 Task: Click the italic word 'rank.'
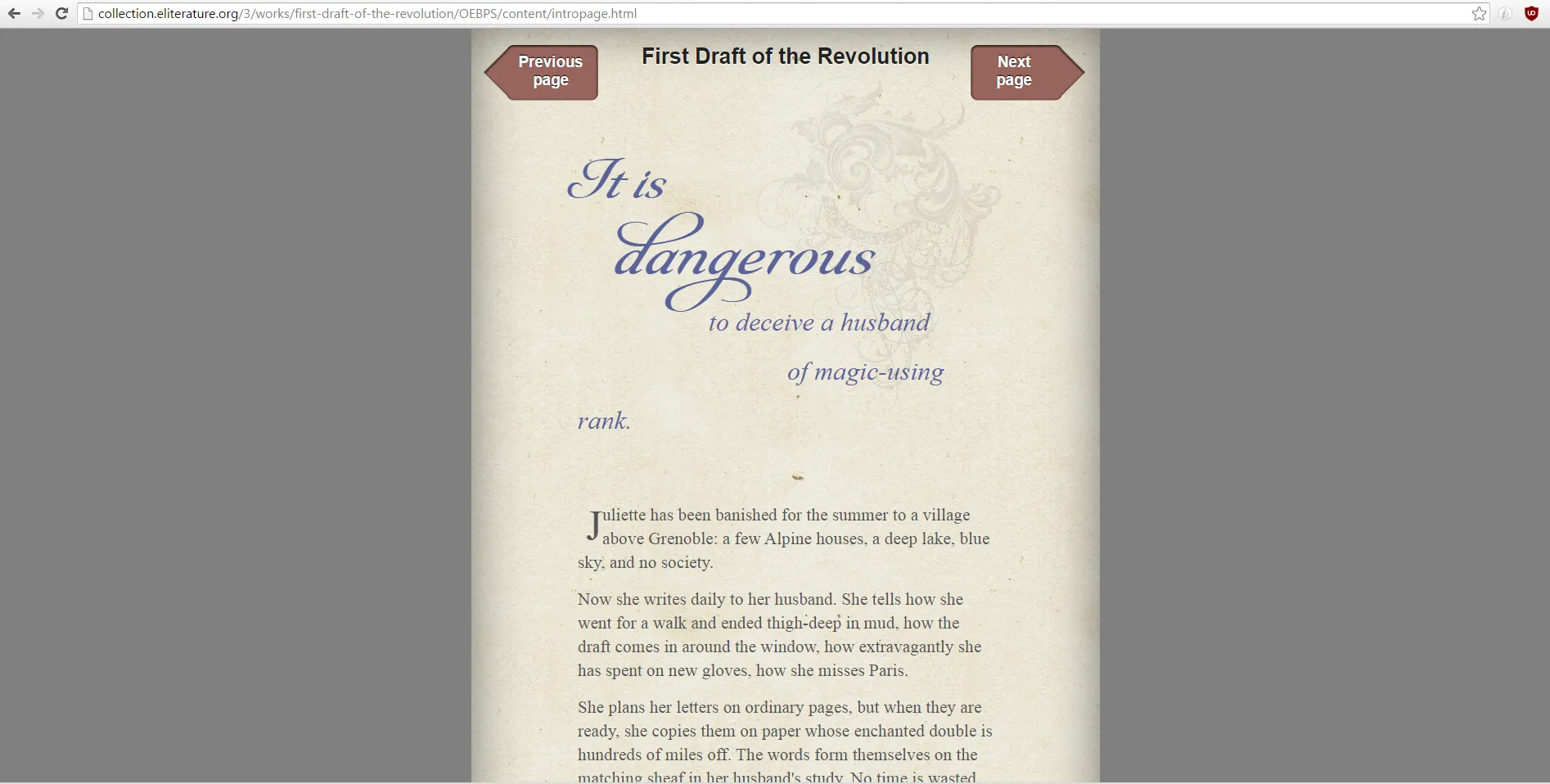(x=604, y=421)
